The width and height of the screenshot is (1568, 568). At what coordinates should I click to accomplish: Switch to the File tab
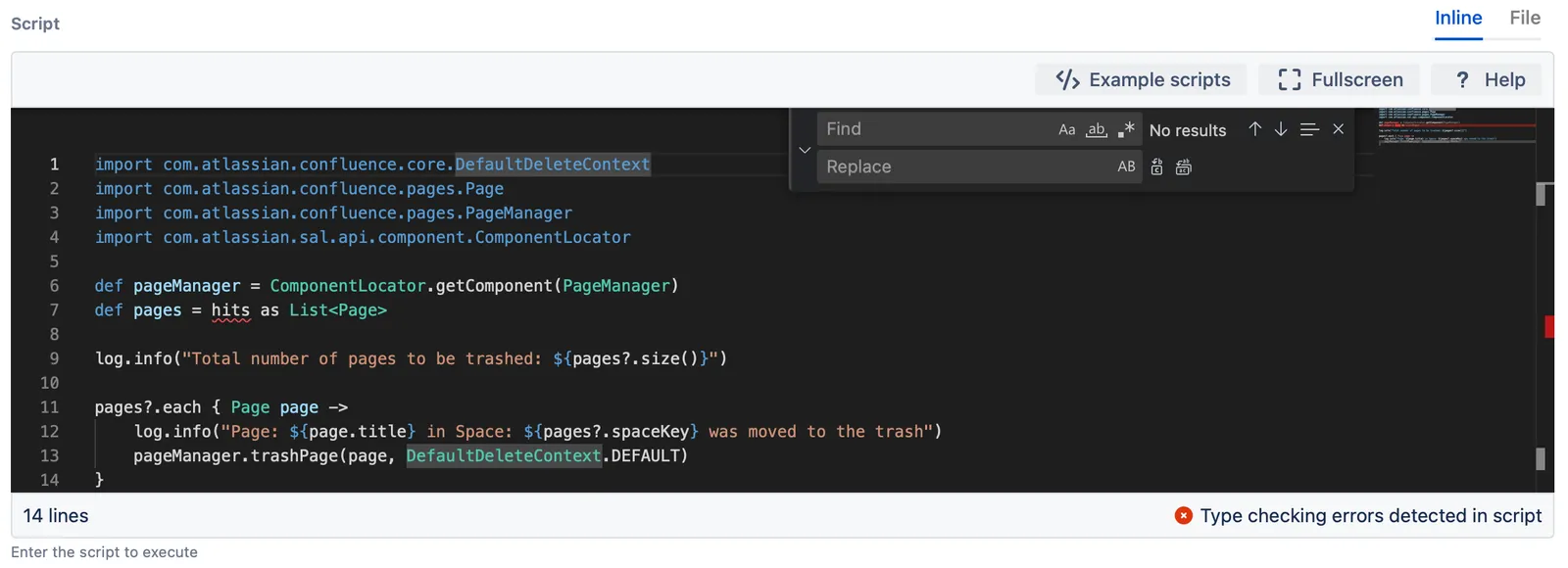click(x=1525, y=18)
